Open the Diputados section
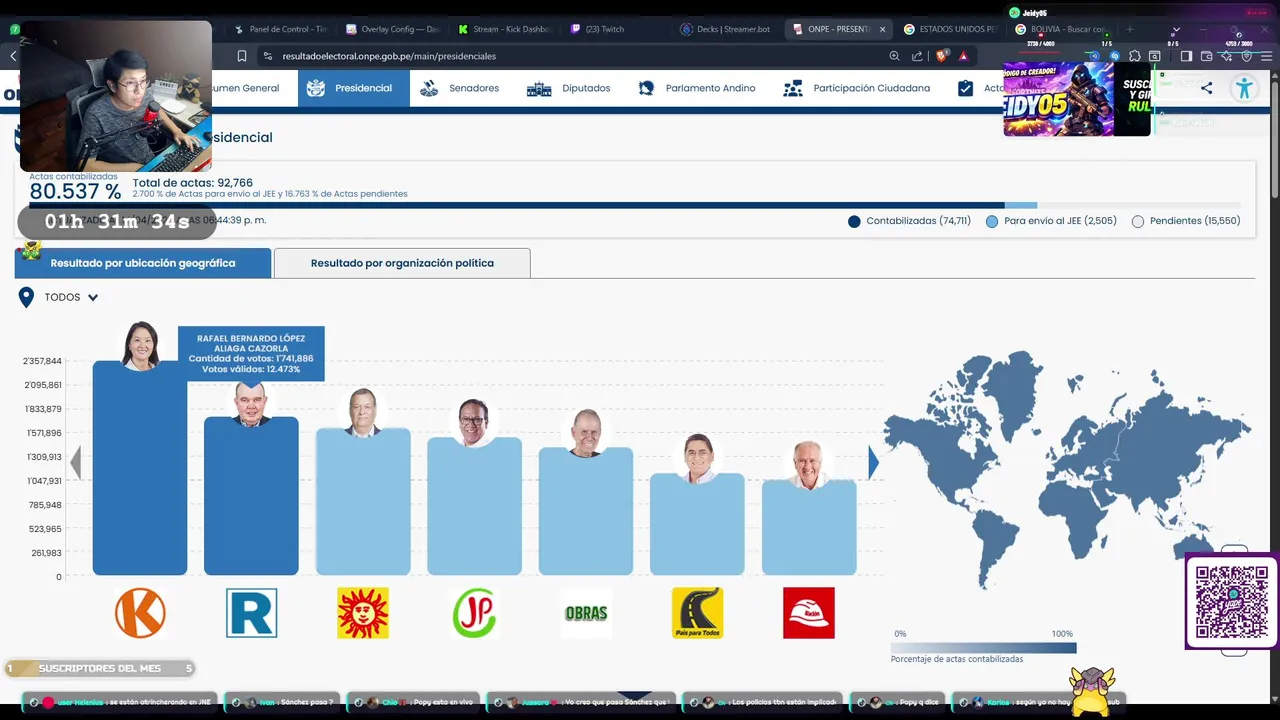 pyautogui.click(x=569, y=88)
